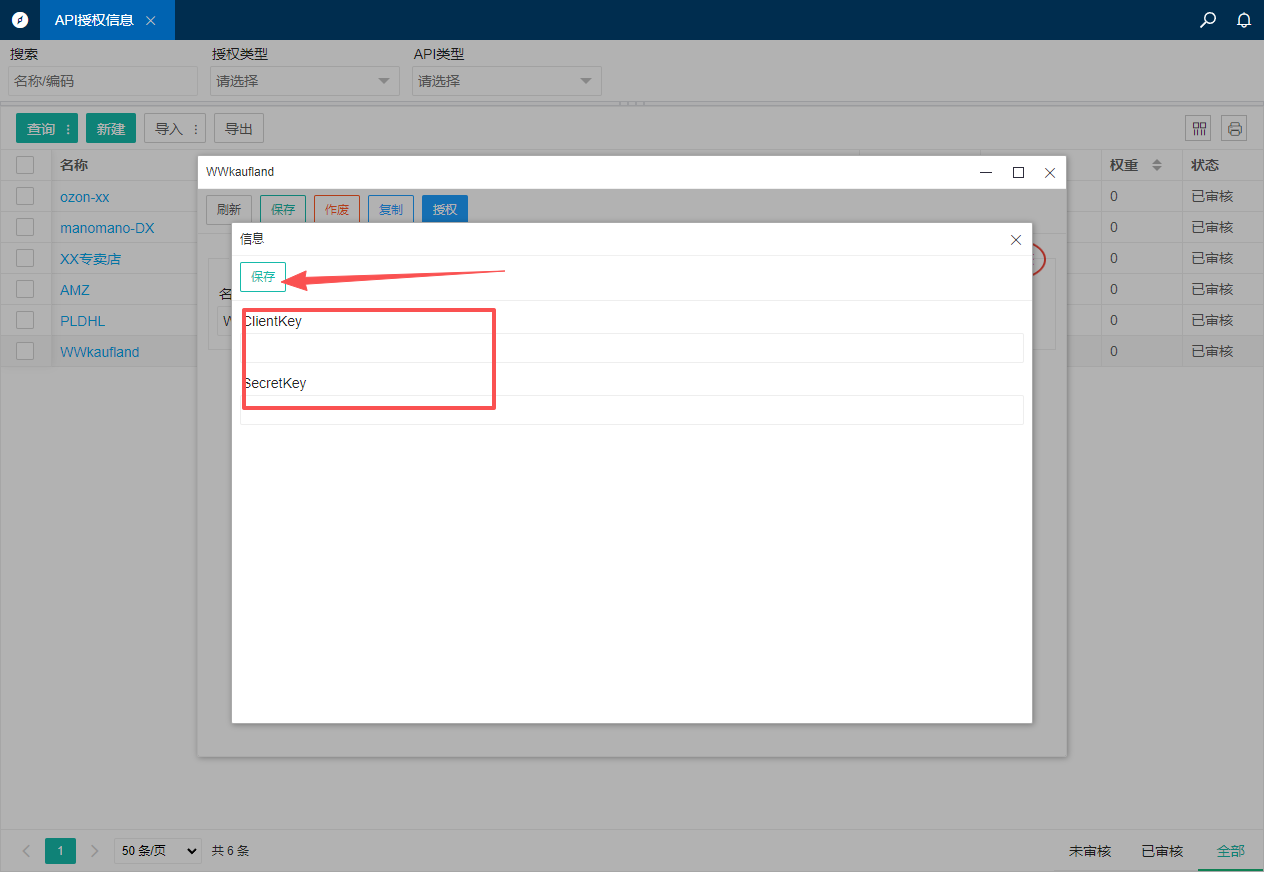Close the API授权信息 tab
1264x872 pixels.
coord(151,20)
